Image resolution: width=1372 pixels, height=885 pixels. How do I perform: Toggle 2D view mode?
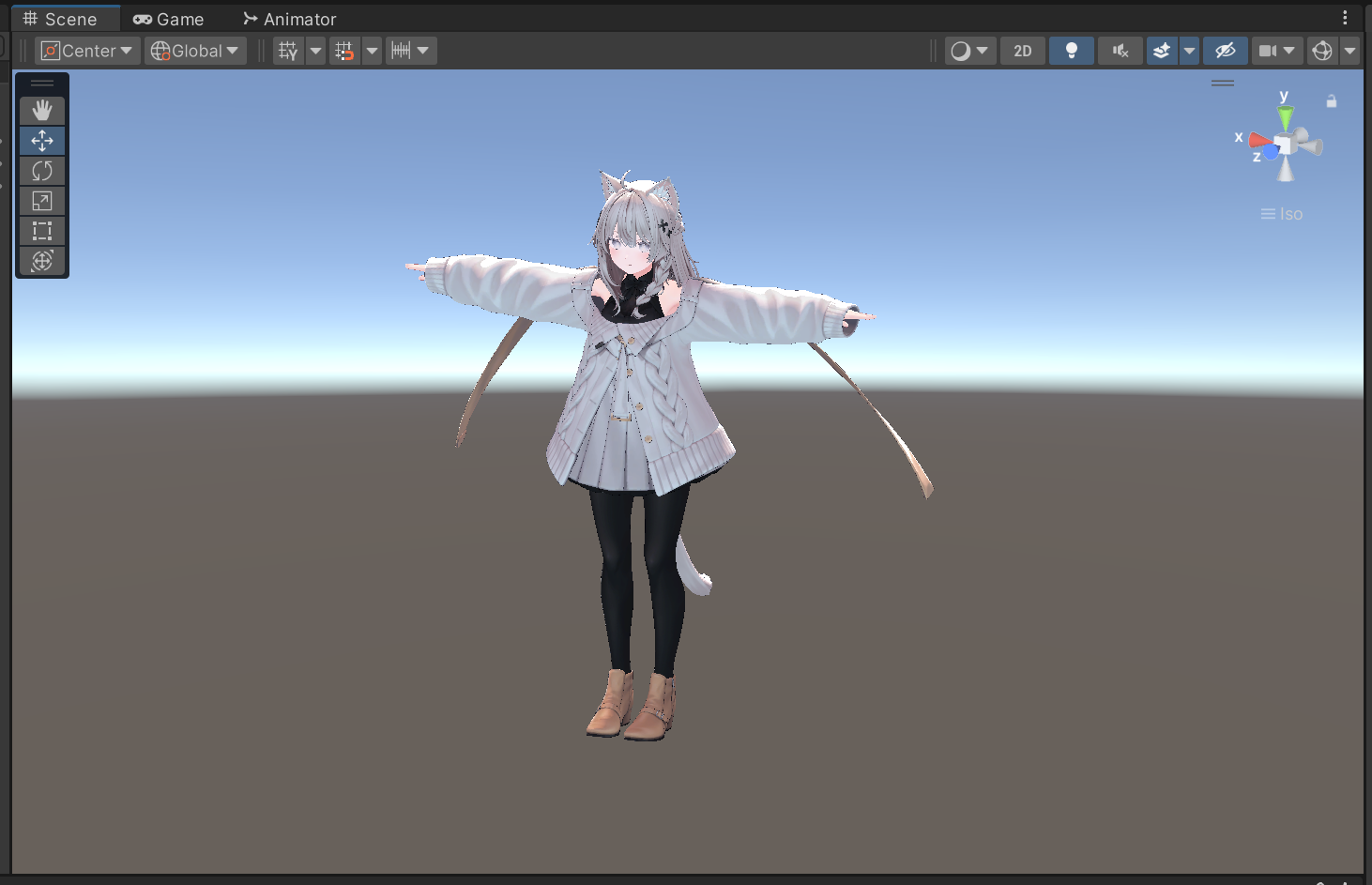pyautogui.click(x=1023, y=51)
